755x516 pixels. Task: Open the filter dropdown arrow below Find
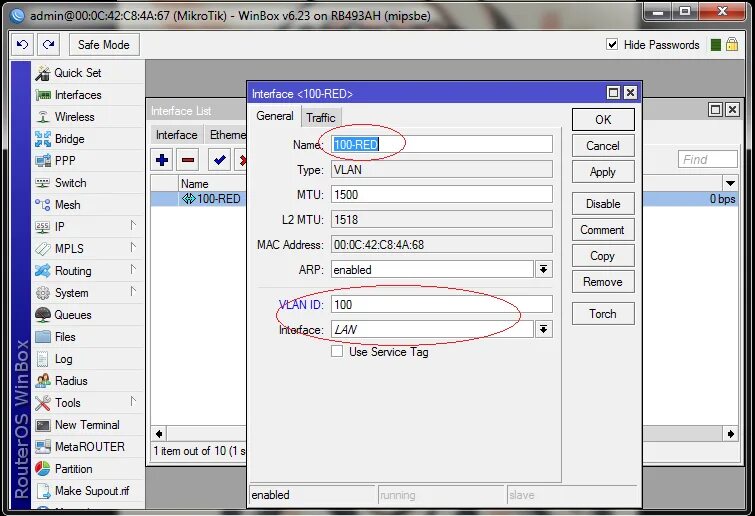click(x=730, y=183)
